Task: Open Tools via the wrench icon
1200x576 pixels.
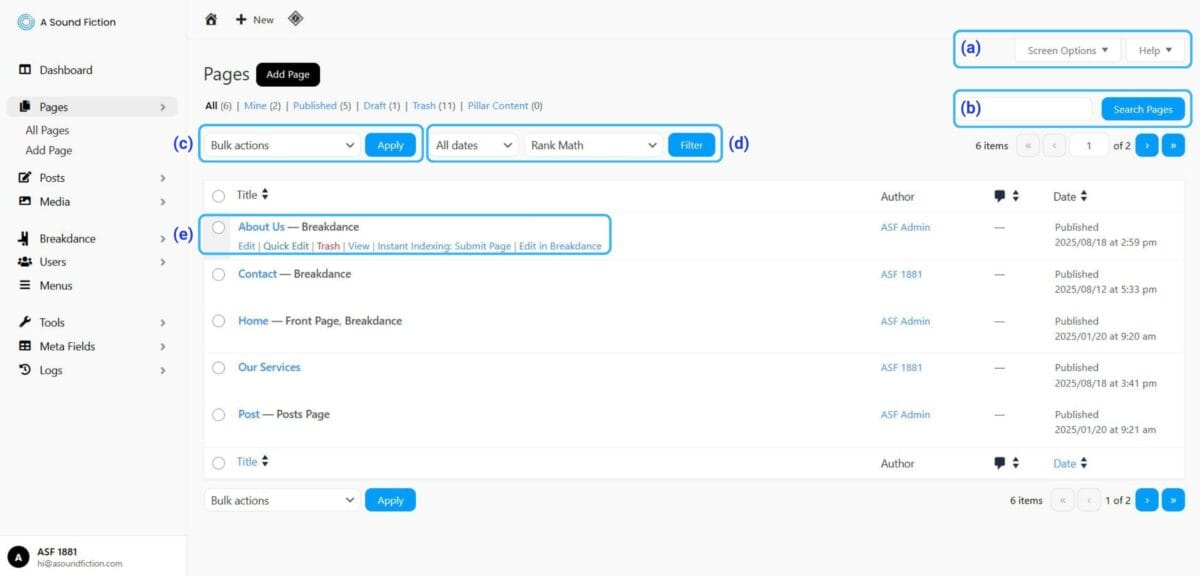Action: click(x=24, y=322)
